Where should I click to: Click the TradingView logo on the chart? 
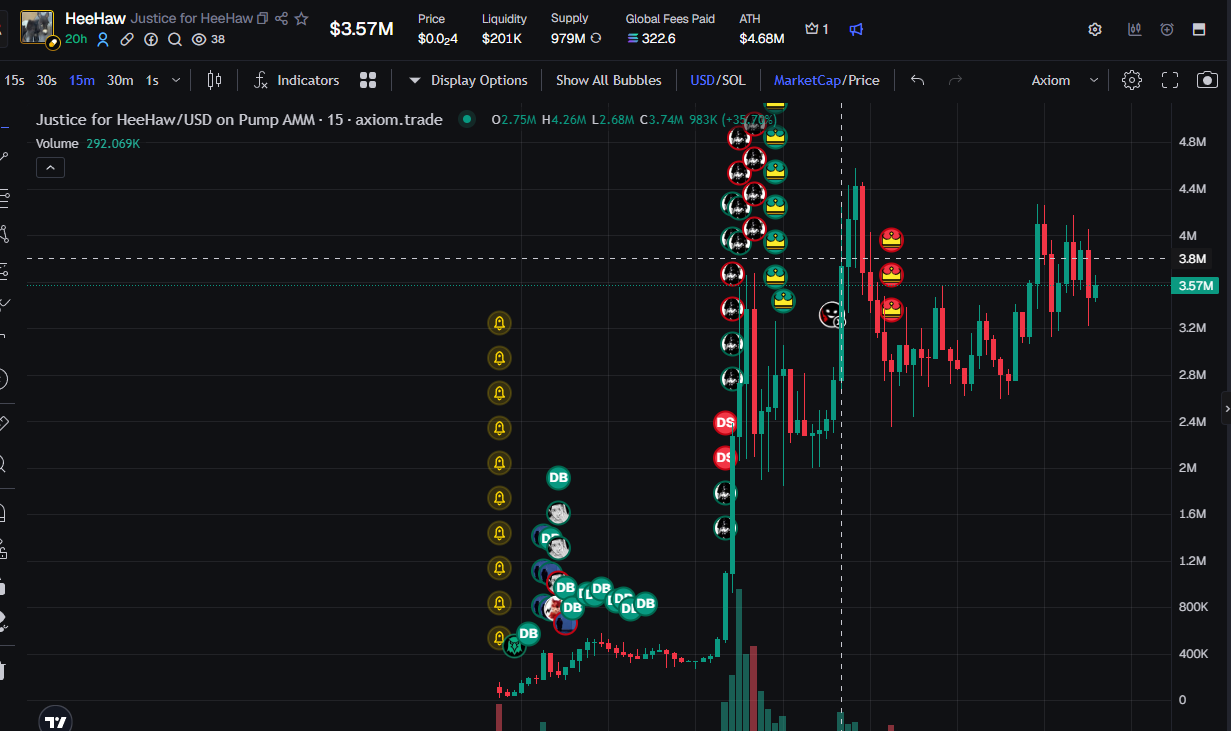point(56,720)
